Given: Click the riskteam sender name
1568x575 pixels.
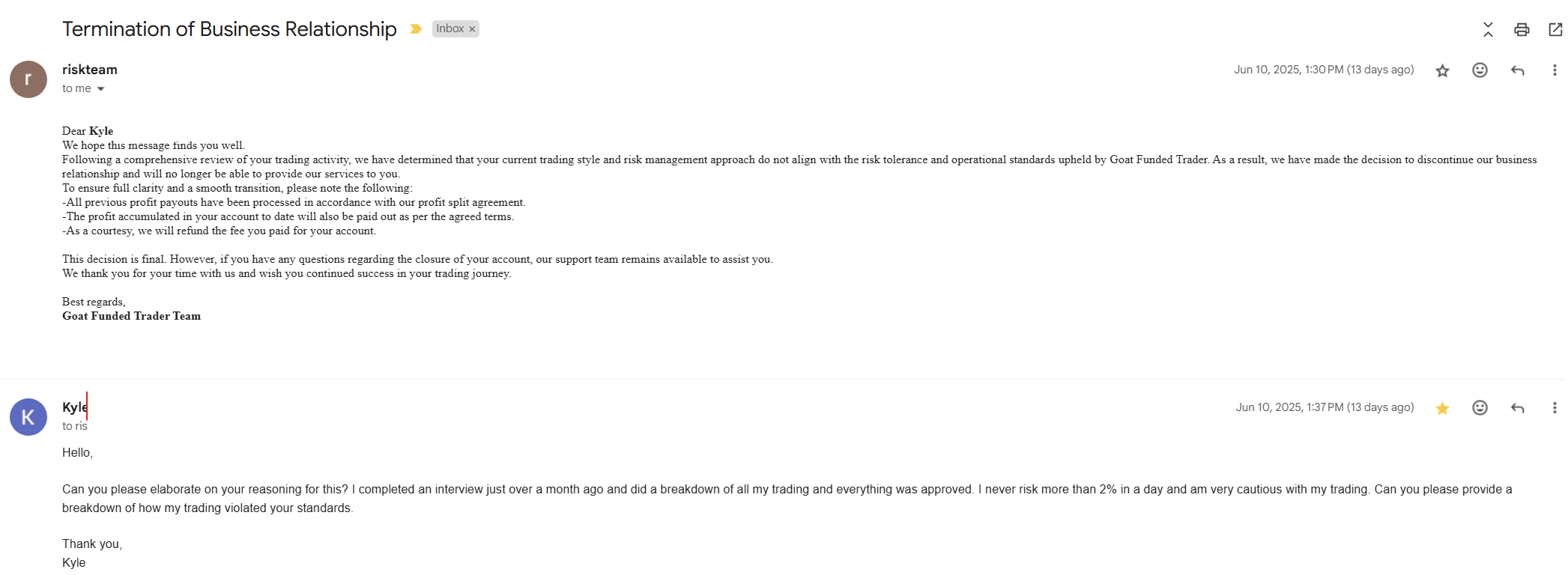Looking at the screenshot, I should pos(90,70).
